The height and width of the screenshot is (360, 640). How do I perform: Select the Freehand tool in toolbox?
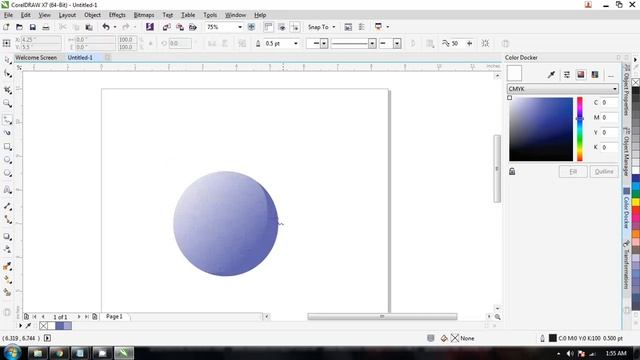[7, 120]
